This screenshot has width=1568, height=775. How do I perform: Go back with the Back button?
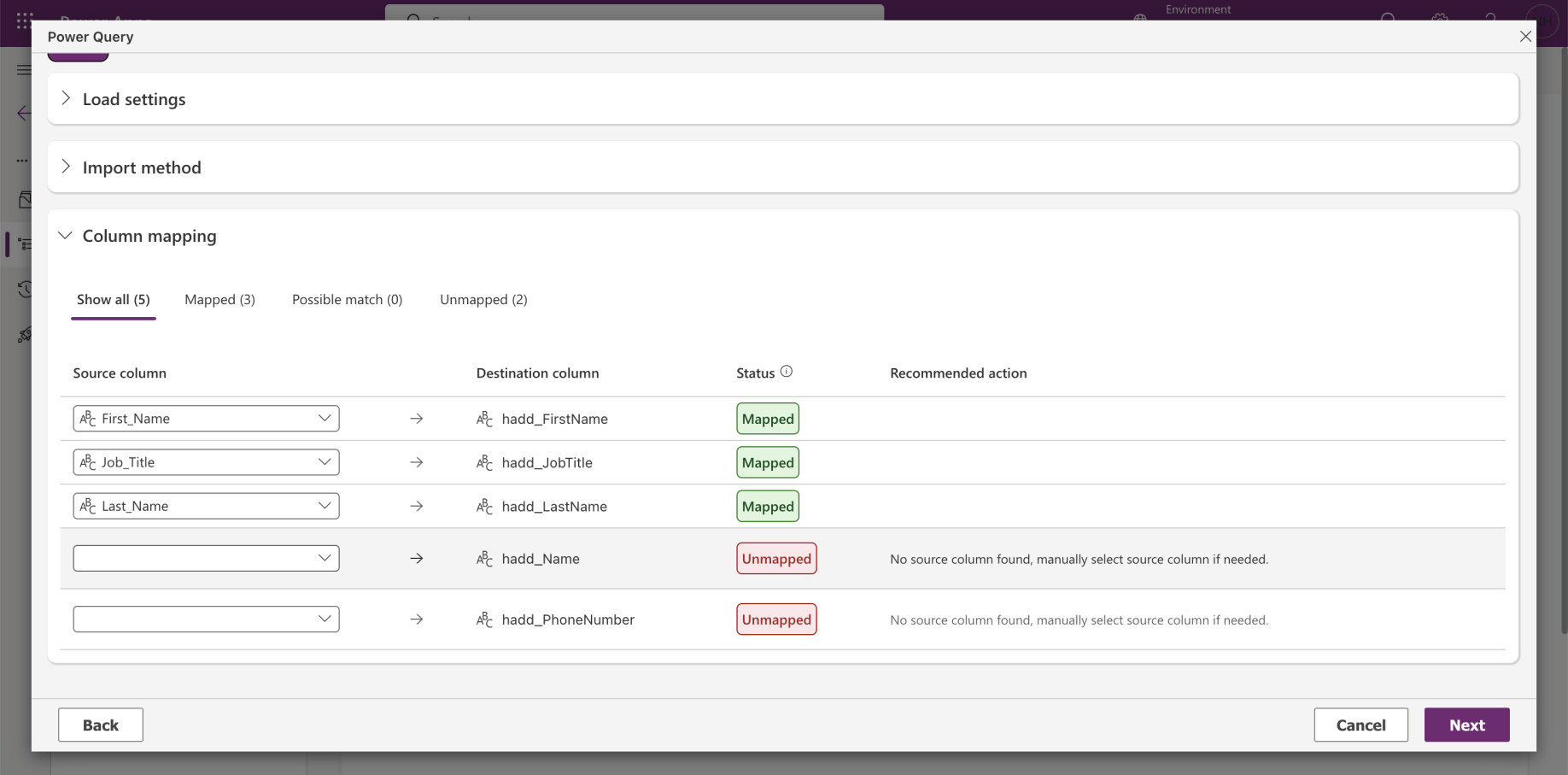(101, 725)
